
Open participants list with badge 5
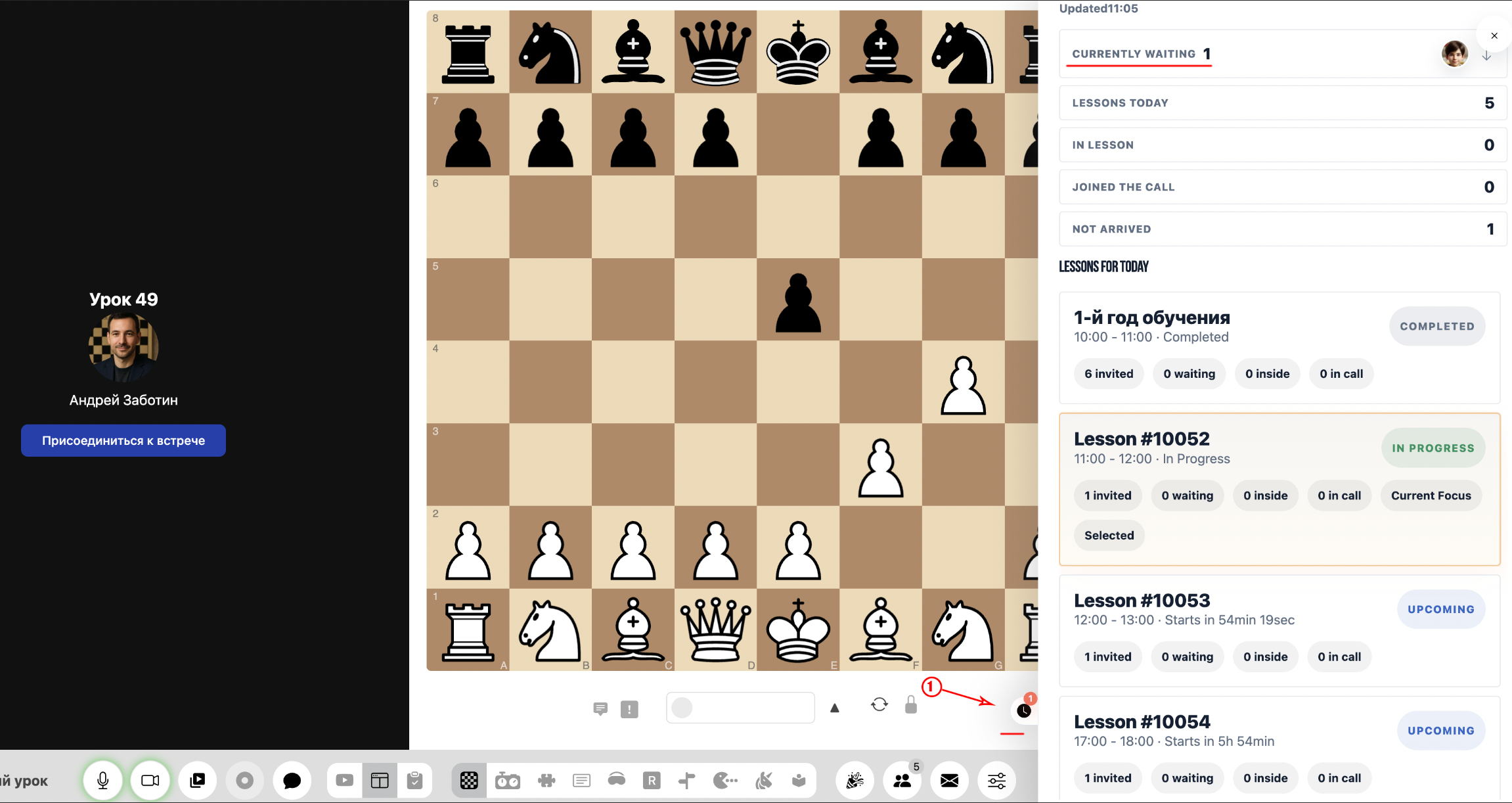pyautogui.click(x=902, y=780)
